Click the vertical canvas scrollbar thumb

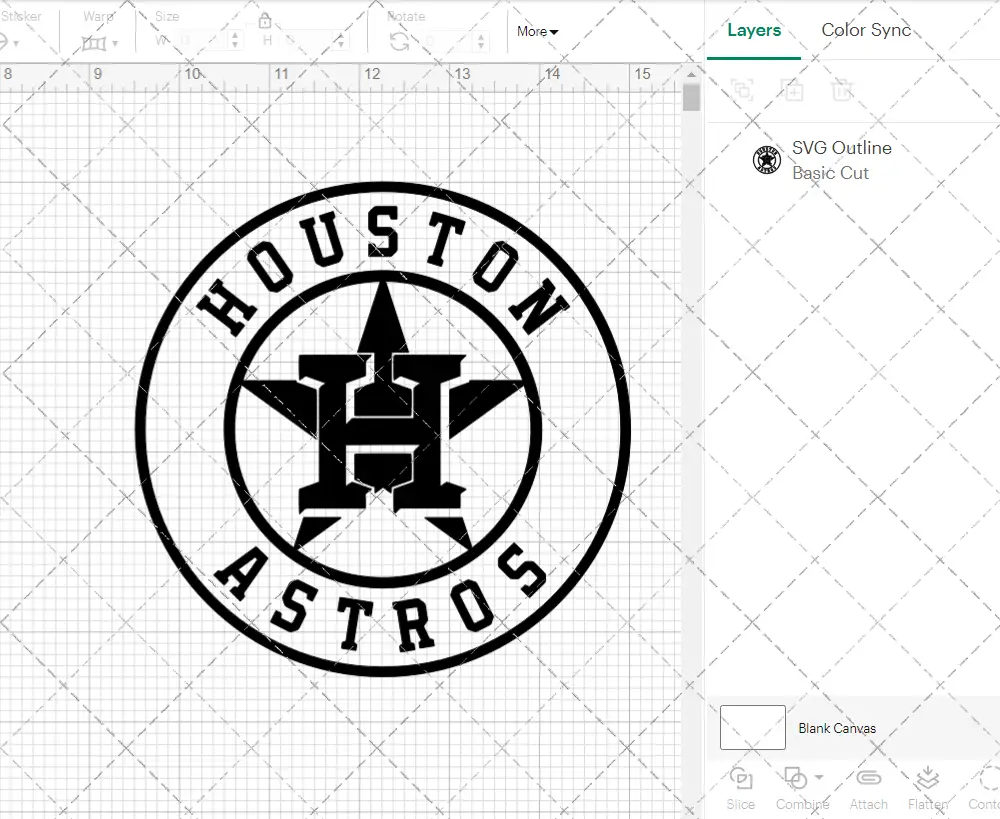691,98
